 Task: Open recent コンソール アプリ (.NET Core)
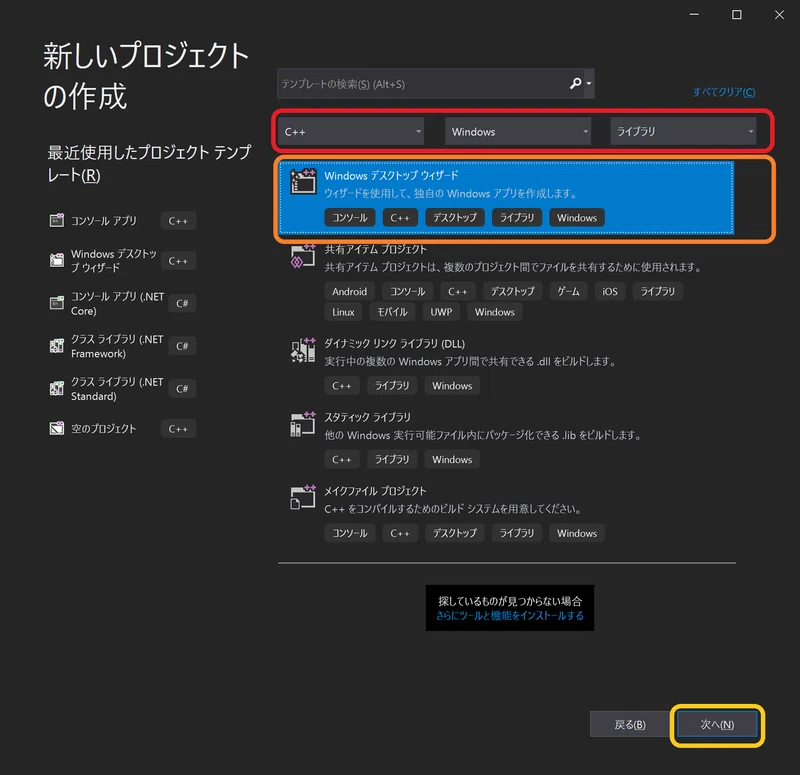[117, 304]
